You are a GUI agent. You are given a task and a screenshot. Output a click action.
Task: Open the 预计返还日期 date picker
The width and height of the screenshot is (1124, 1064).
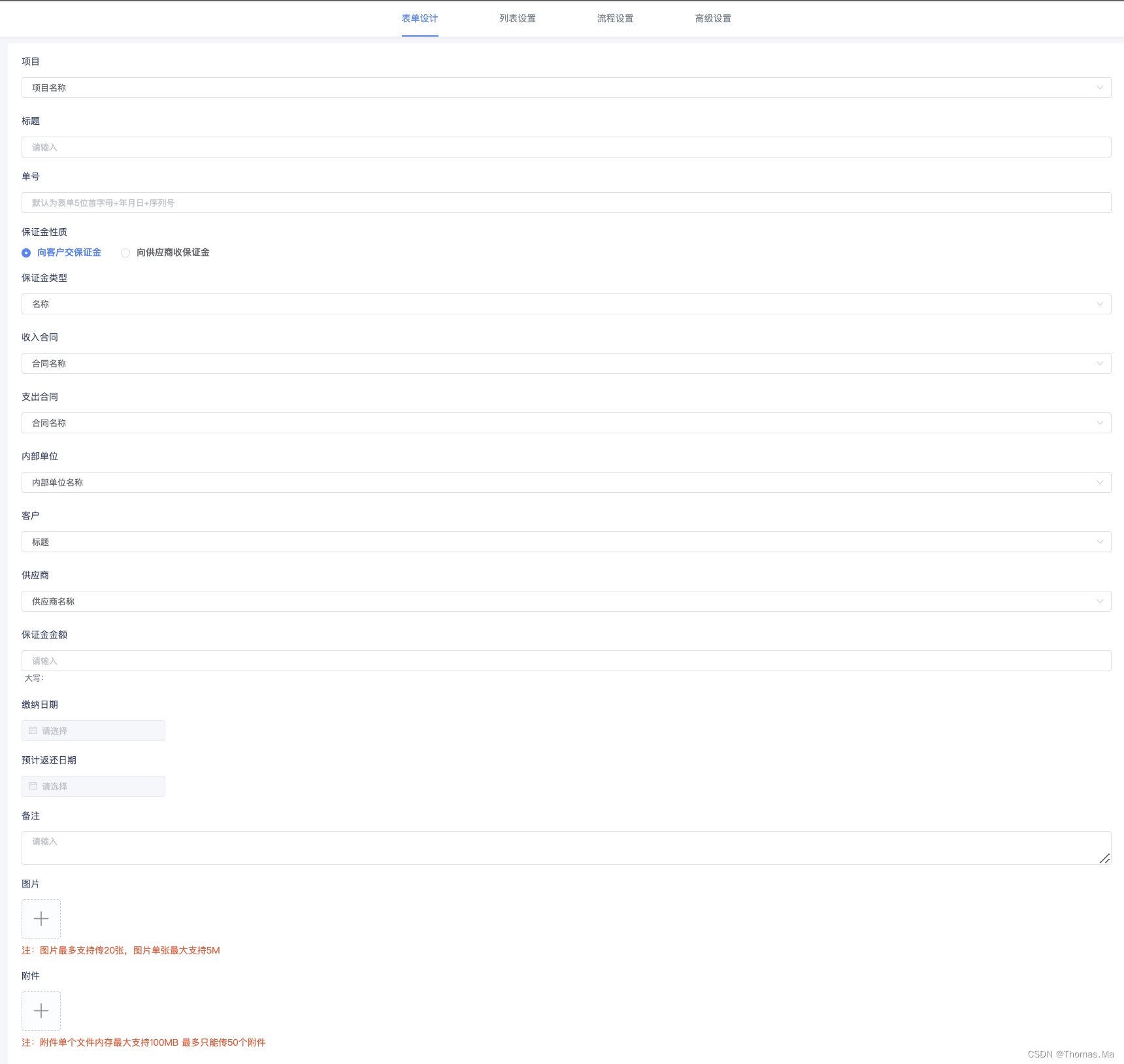tap(93, 786)
